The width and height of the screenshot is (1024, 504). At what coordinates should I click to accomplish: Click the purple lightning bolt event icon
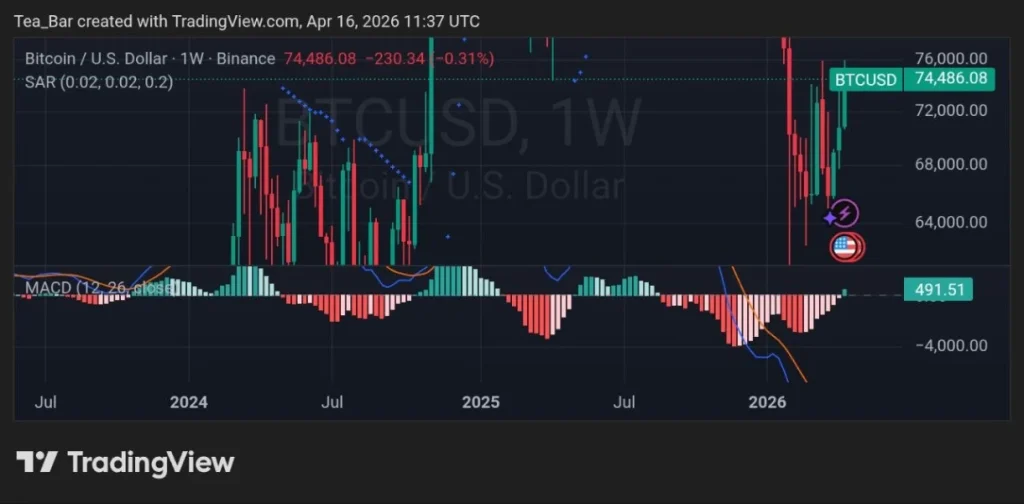point(846,212)
